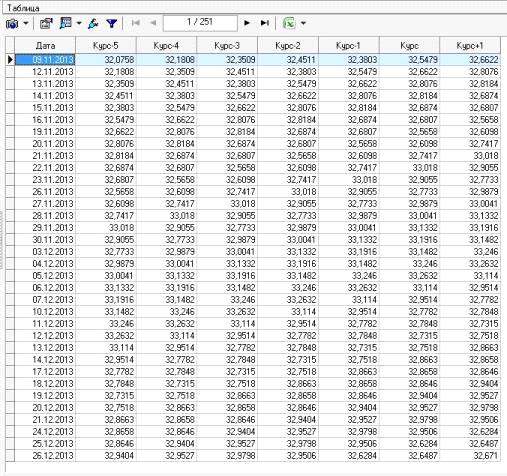
Task: Select the date cell 07.12.2013
Action: coord(45,300)
